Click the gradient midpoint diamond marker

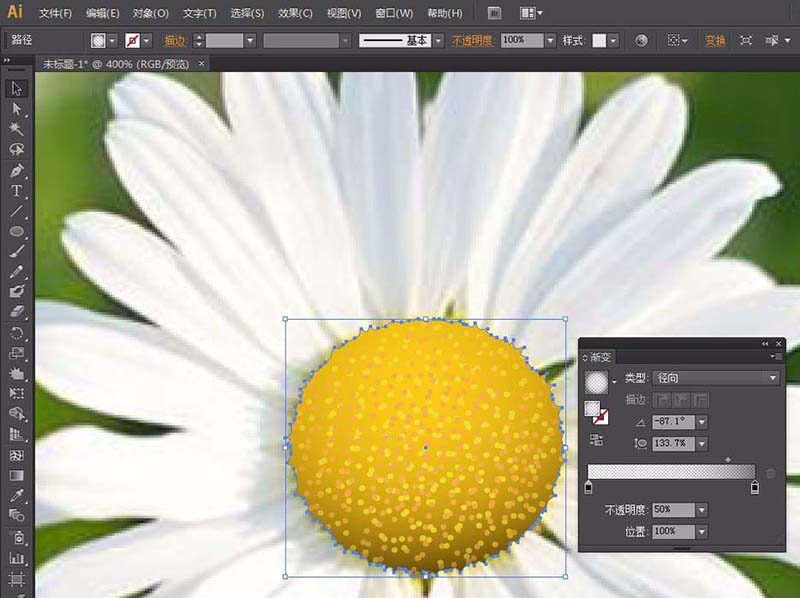pyautogui.click(x=728, y=460)
